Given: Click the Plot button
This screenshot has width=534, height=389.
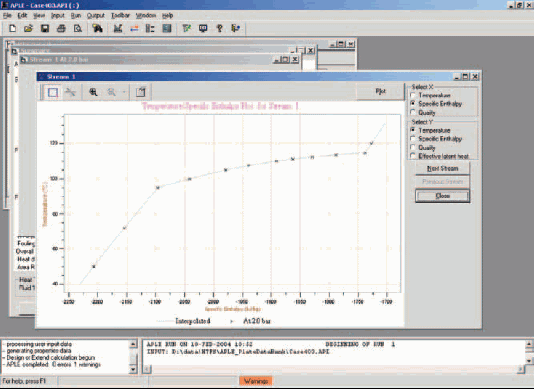Looking at the screenshot, I should point(380,91).
